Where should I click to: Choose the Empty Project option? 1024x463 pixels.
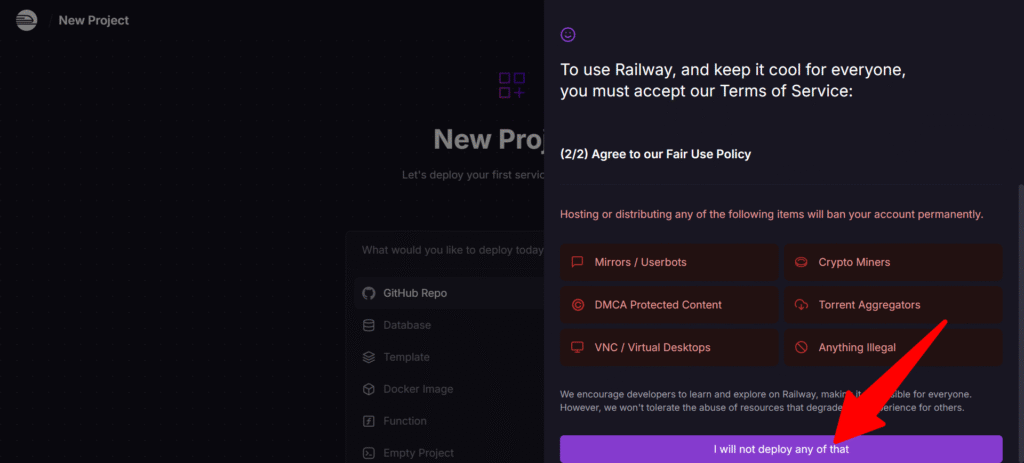pos(449,453)
